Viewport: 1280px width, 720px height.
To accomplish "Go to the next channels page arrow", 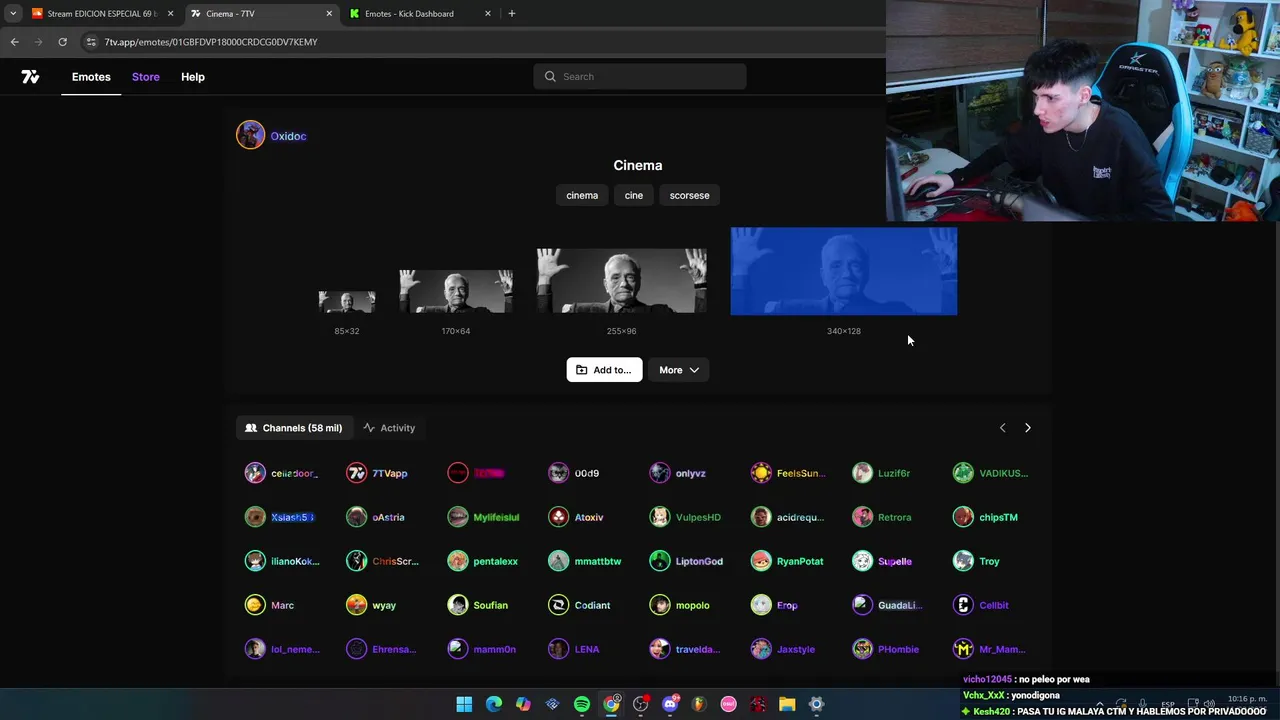I will coord(1027,428).
